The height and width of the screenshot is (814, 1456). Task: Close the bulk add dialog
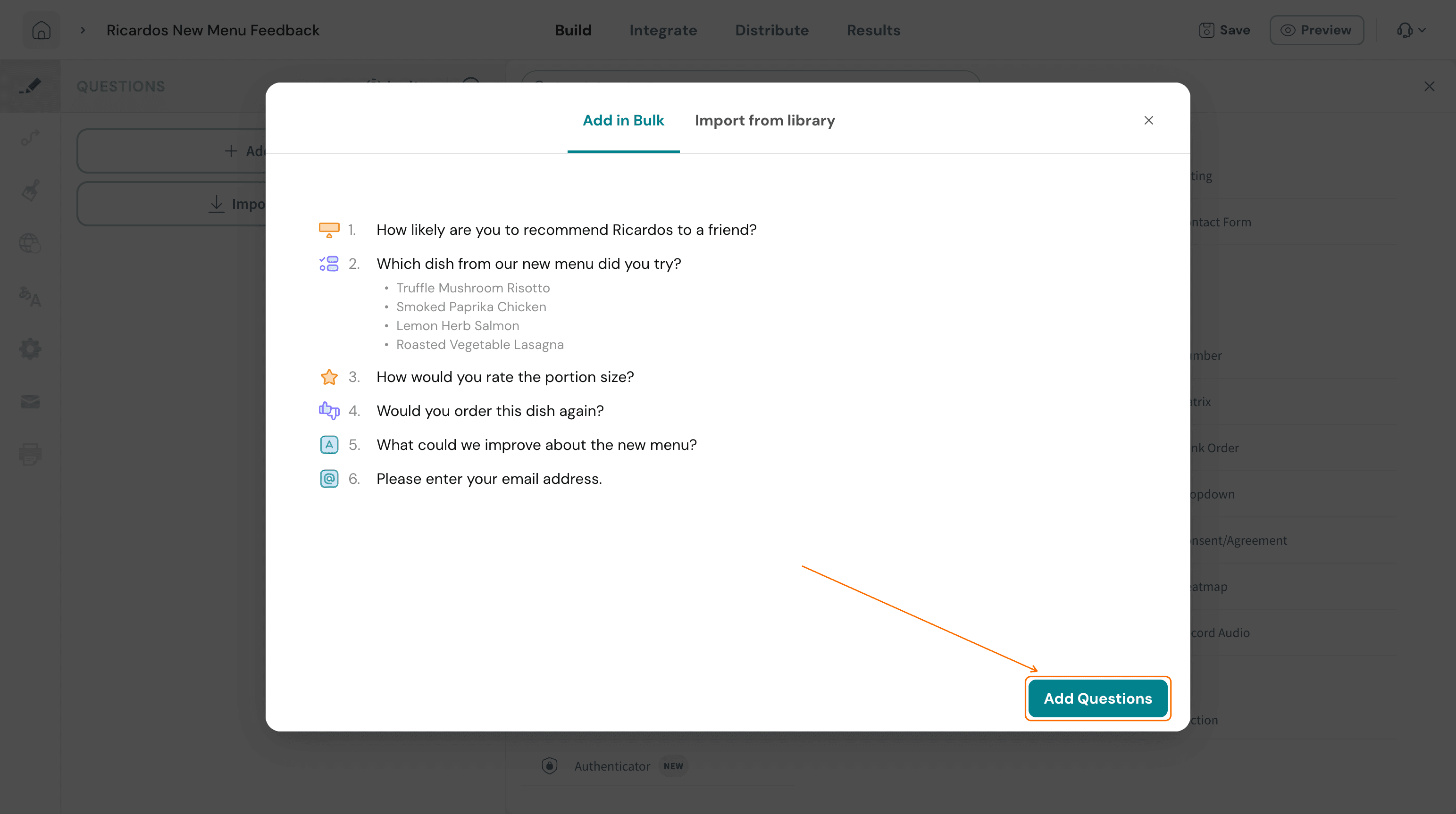1148,120
